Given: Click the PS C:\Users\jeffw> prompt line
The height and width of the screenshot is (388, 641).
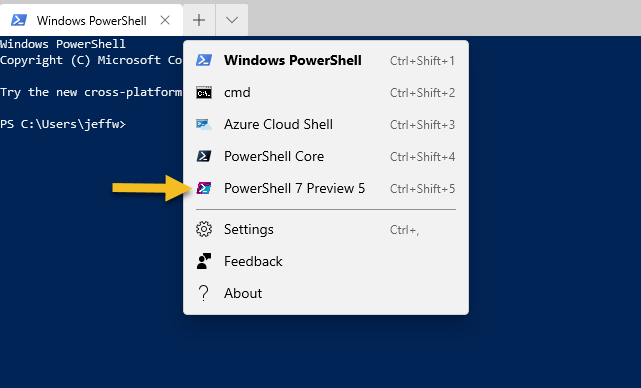Looking at the screenshot, I should click(63, 124).
